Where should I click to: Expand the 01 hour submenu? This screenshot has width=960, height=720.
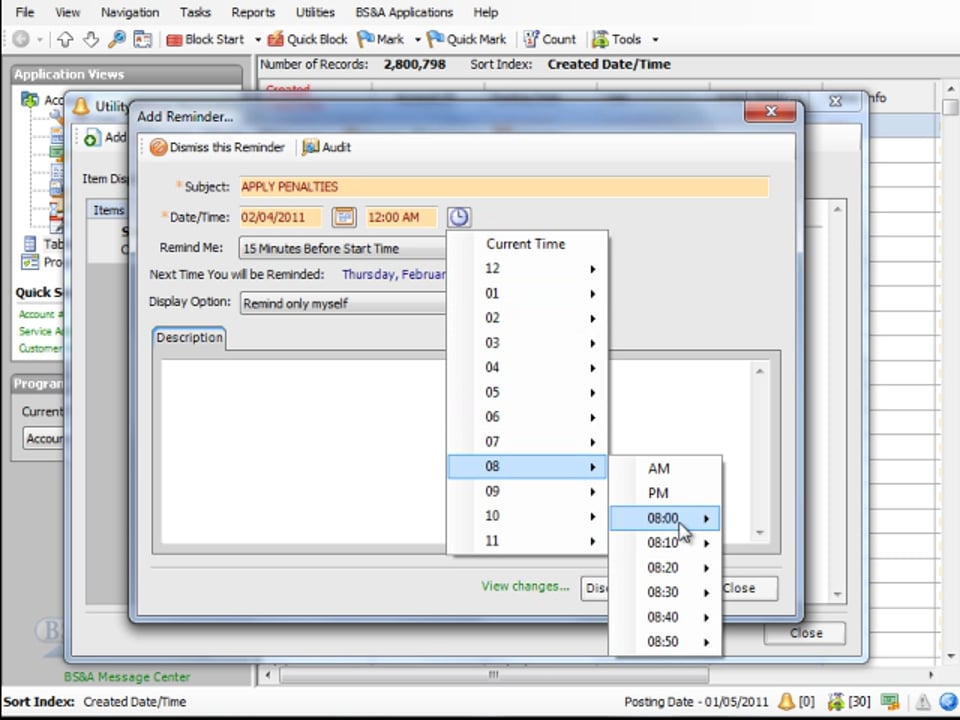527,293
